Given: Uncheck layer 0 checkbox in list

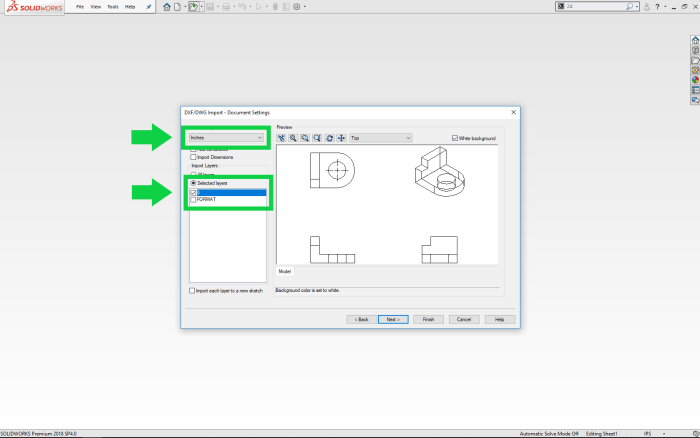Looking at the screenshot, I should [193, 192].
